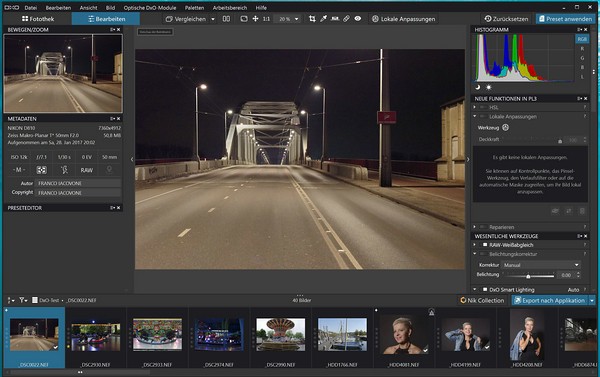Click the Werkzeug local adjustment icon
This screenshot has width=600, height=377.
pyautogui.click(x=505, y=128)
